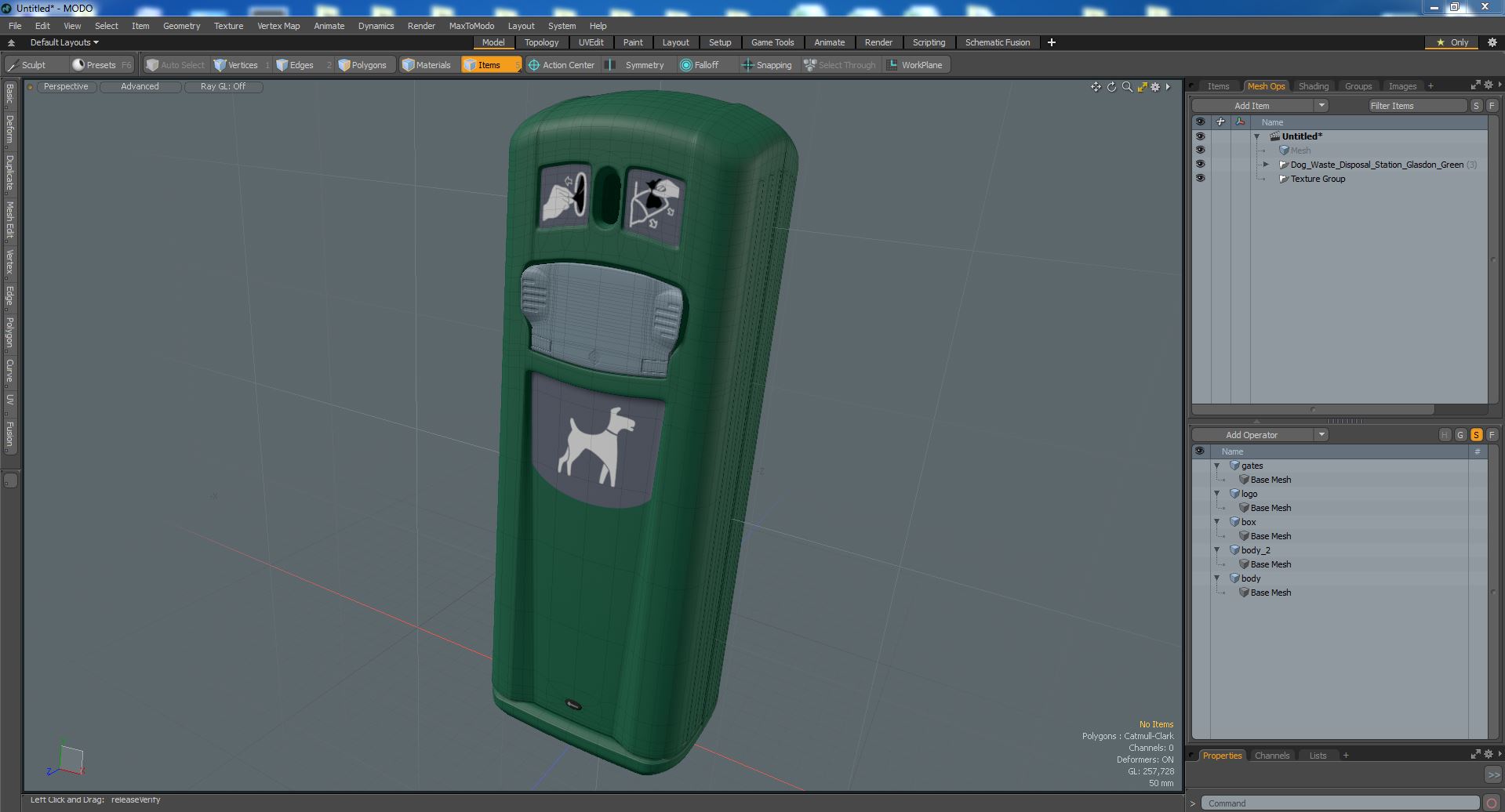Collapse the logo mesh operator
This screenshot has width=1505, height=812.
1217,494
